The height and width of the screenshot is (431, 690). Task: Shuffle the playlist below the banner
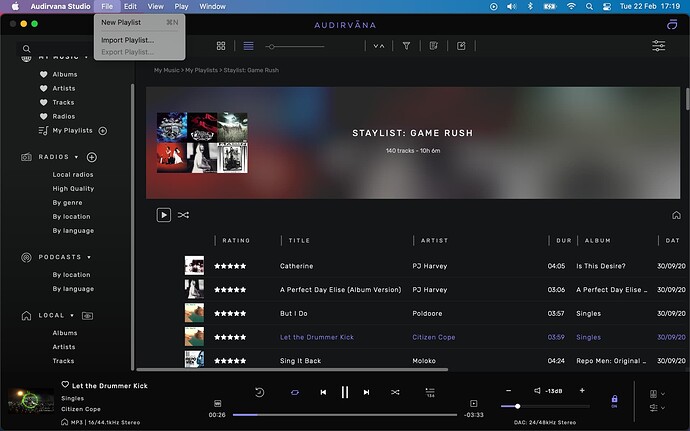pyautogui.click(x=183, y=215)
